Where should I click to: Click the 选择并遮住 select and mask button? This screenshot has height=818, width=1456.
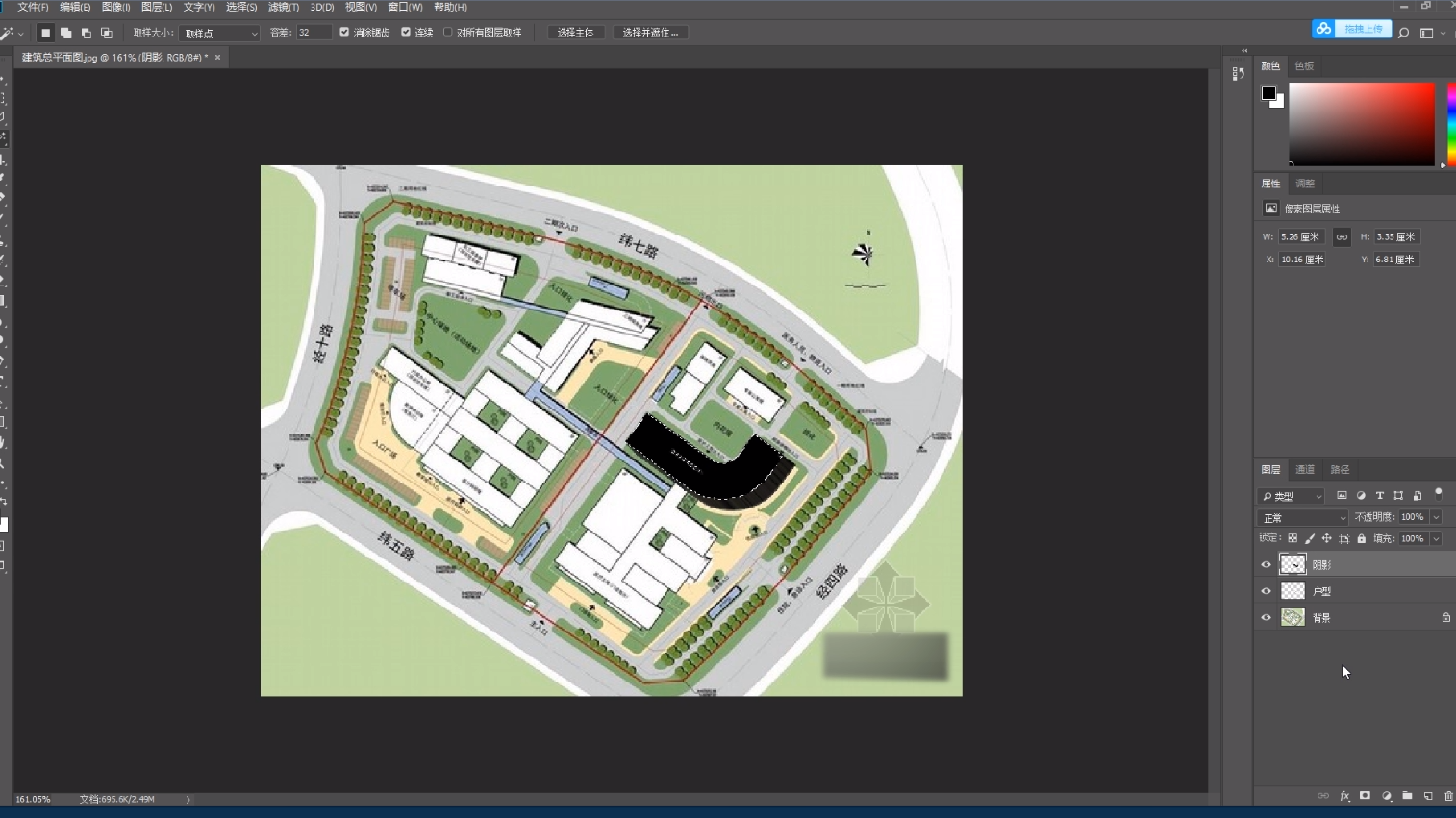coord(651,32)
